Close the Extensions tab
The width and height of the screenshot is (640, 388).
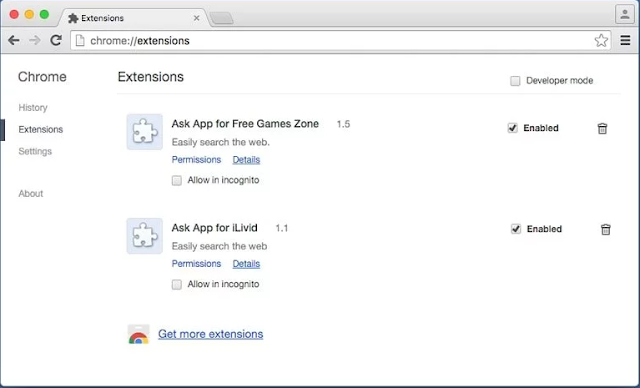click(196, 18)
